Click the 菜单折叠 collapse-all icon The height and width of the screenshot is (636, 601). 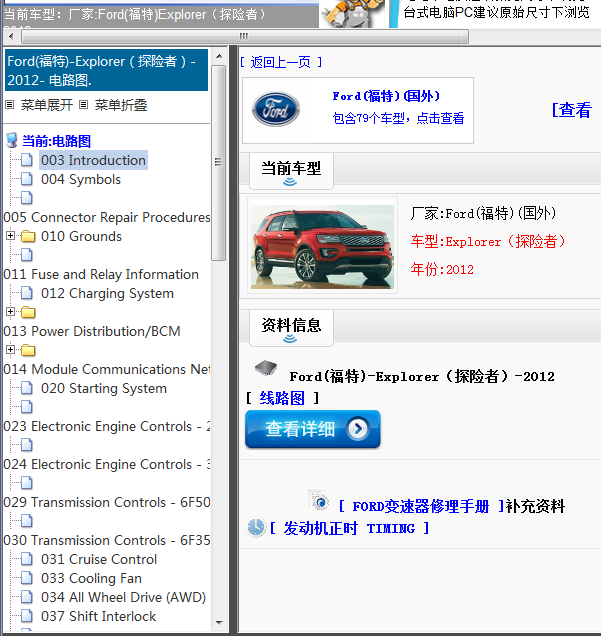[84, 105]
